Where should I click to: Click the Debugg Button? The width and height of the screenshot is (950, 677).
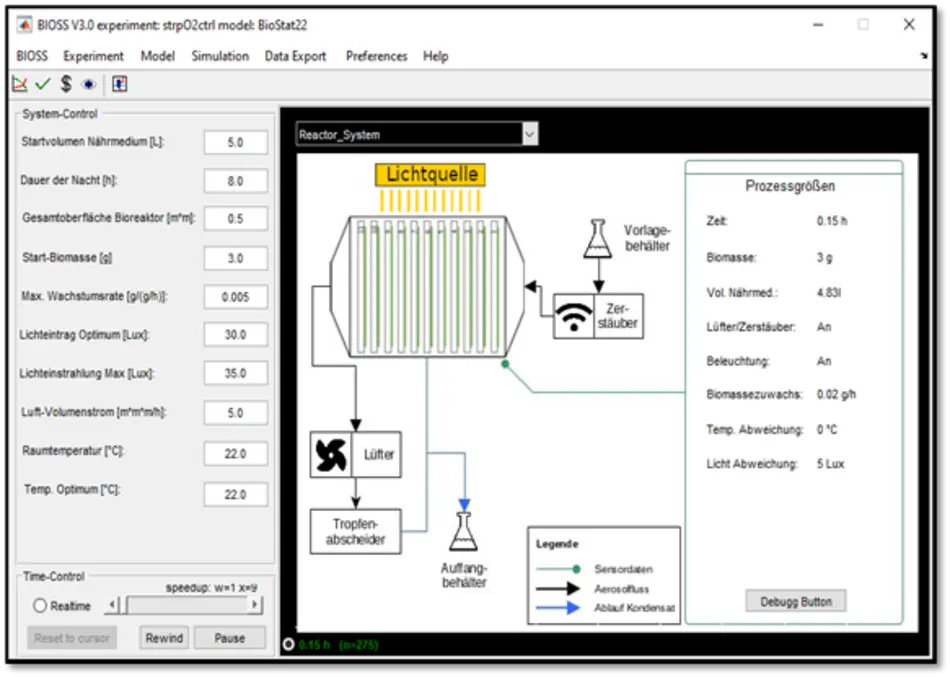point(795,601)
